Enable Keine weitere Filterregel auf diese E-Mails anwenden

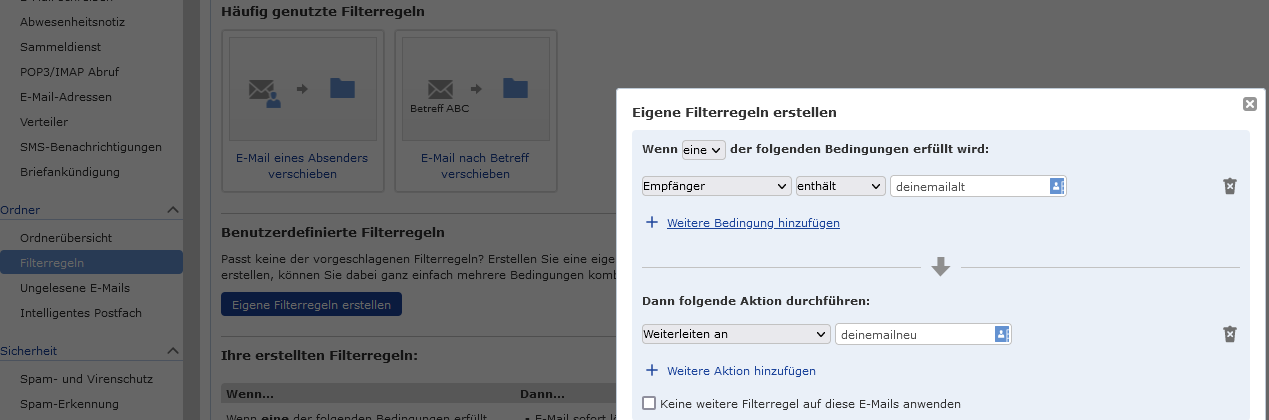[x=649, y=404]
